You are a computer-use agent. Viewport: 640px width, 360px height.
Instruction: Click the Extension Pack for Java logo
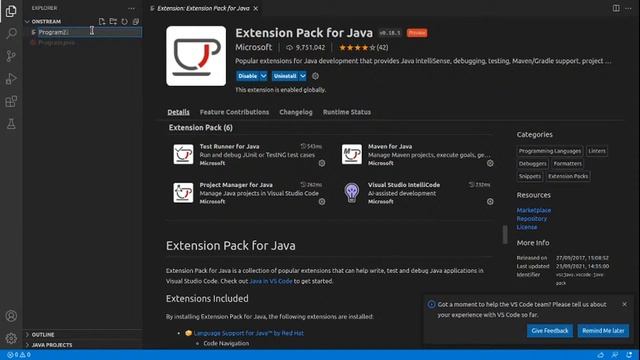coord(196,56)
